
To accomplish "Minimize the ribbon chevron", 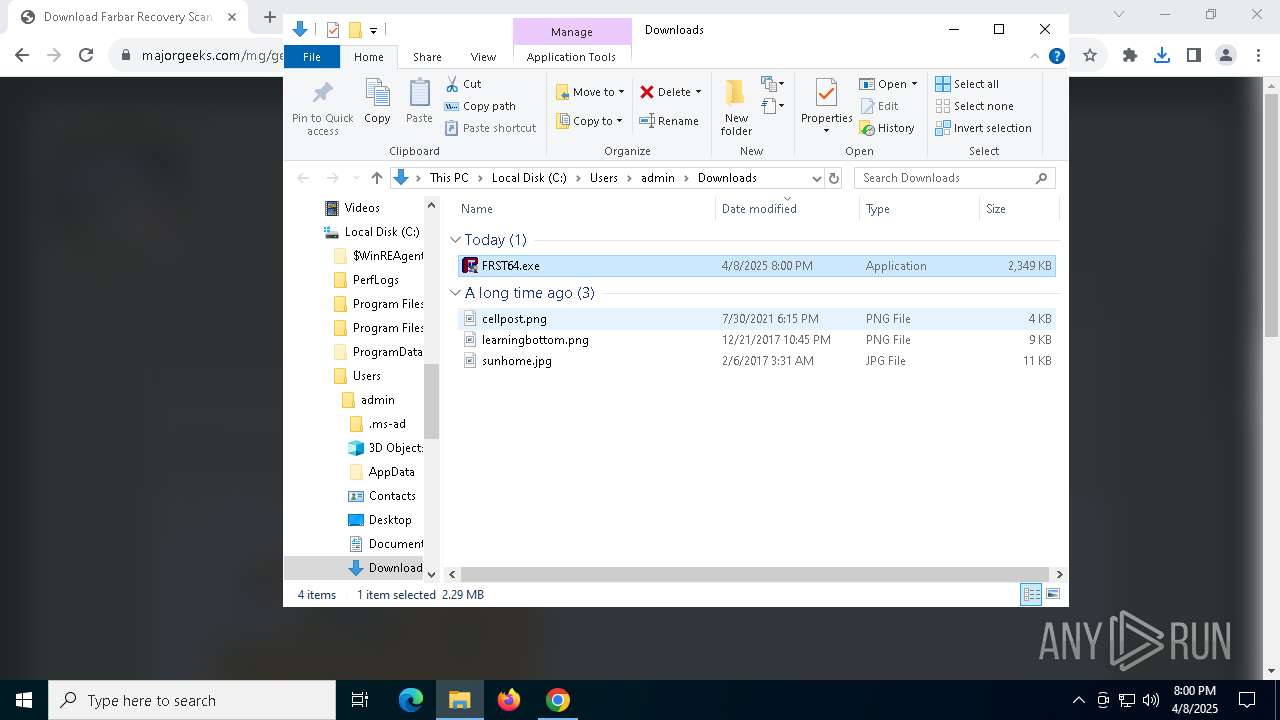I will tap(1035, 56).
